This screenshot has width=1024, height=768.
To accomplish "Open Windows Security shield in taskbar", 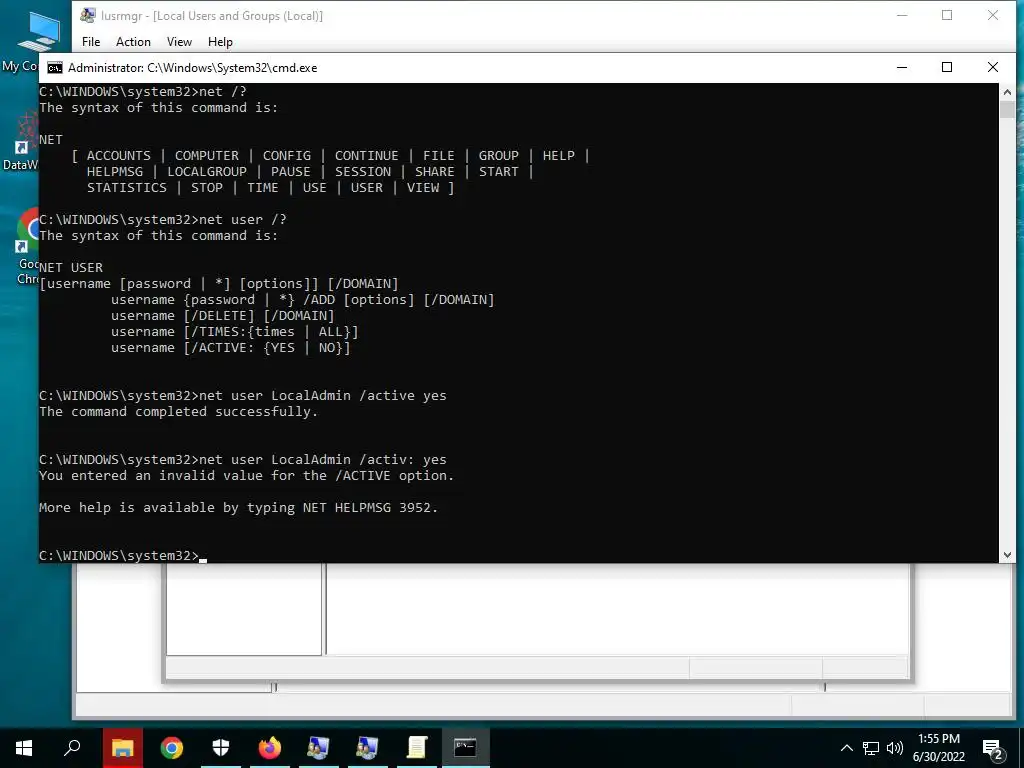I will point(221,747).
